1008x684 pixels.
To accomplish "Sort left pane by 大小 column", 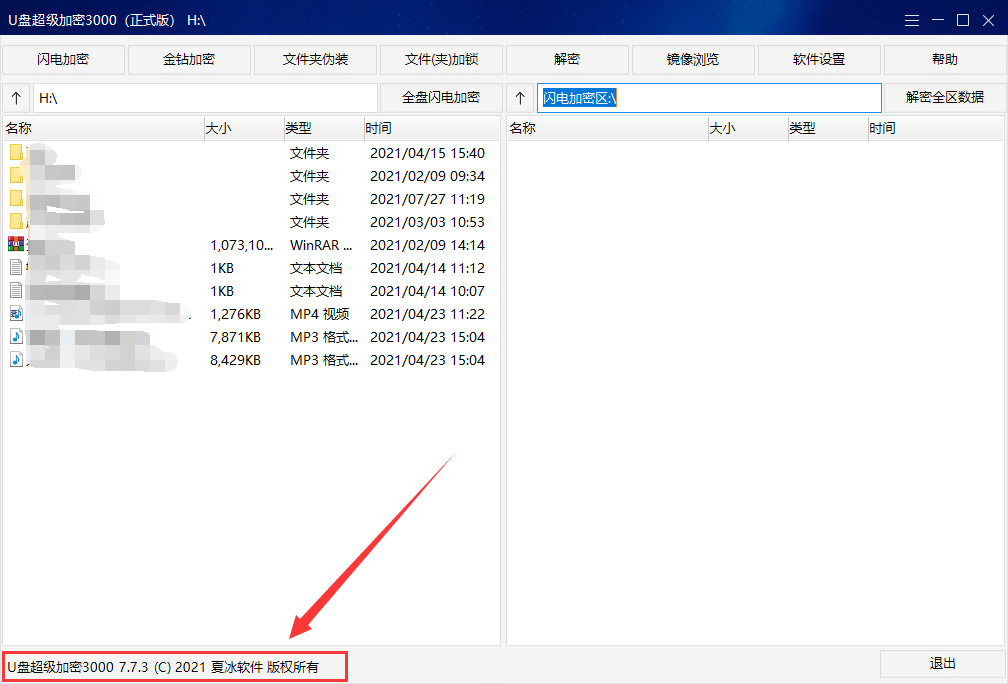I will coord(244,128).
